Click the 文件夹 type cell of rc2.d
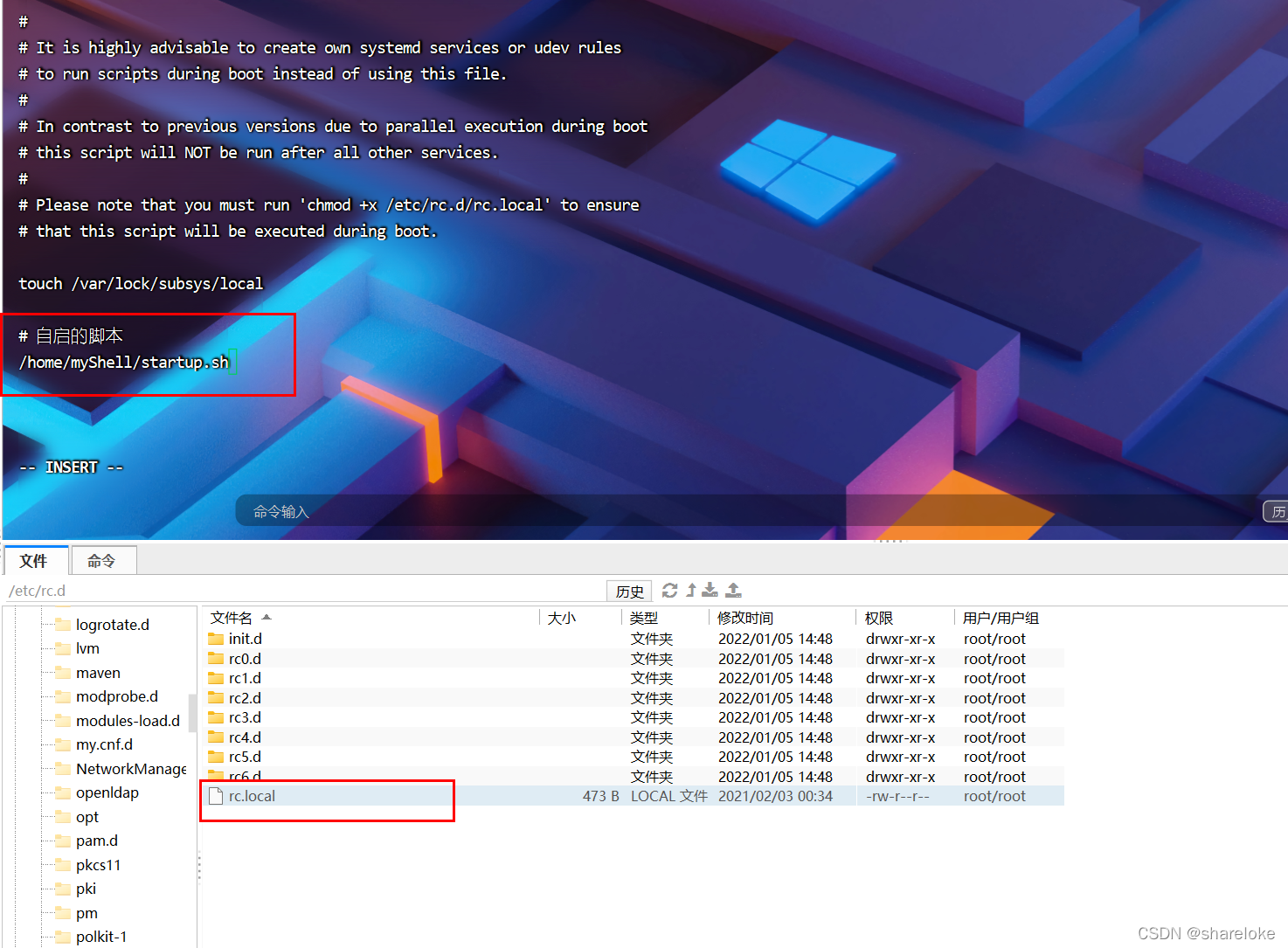Screen dimensions: 1288x948 (x=652, y=698)
